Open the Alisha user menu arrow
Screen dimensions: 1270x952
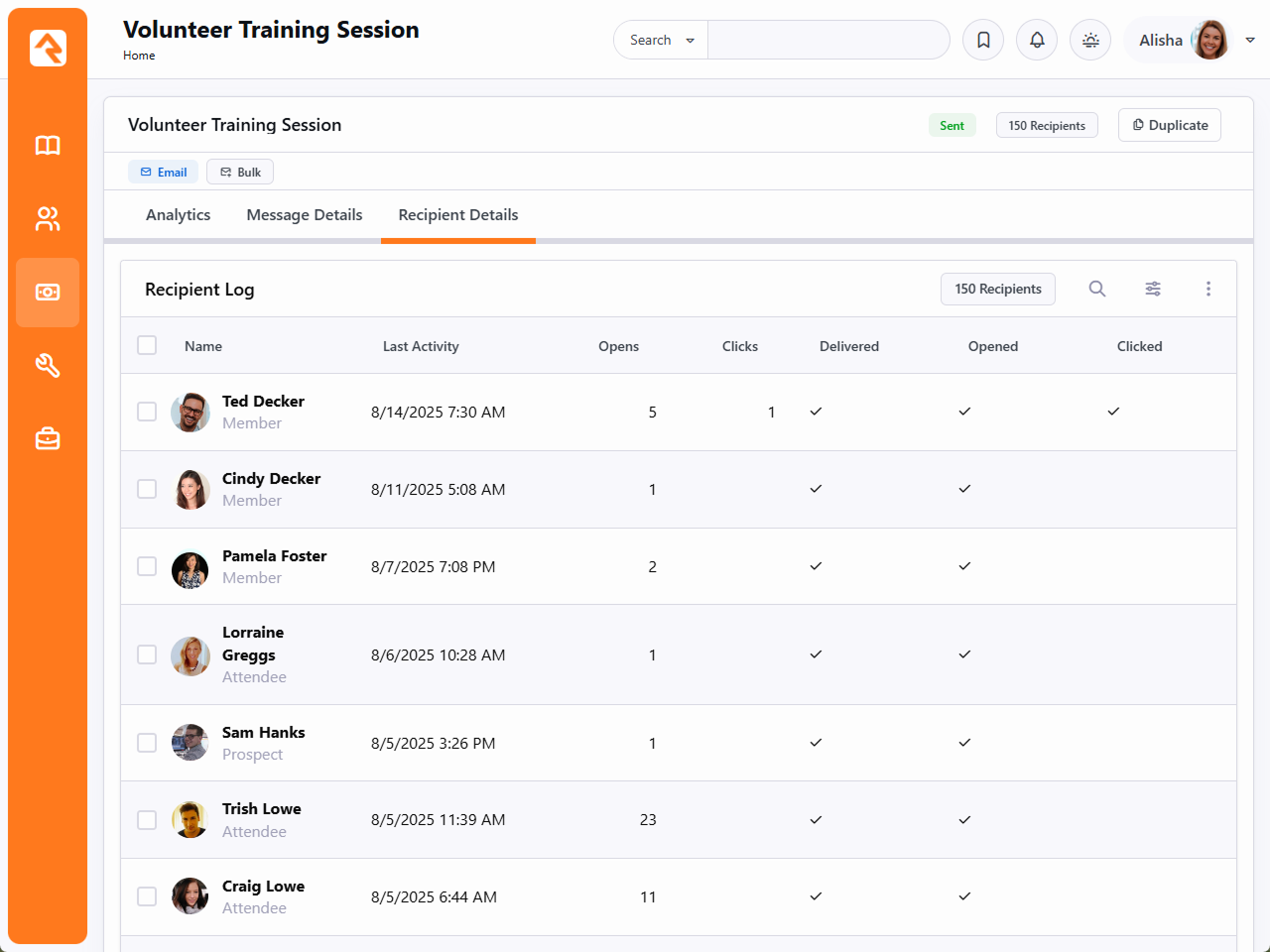coord(1250,40)
